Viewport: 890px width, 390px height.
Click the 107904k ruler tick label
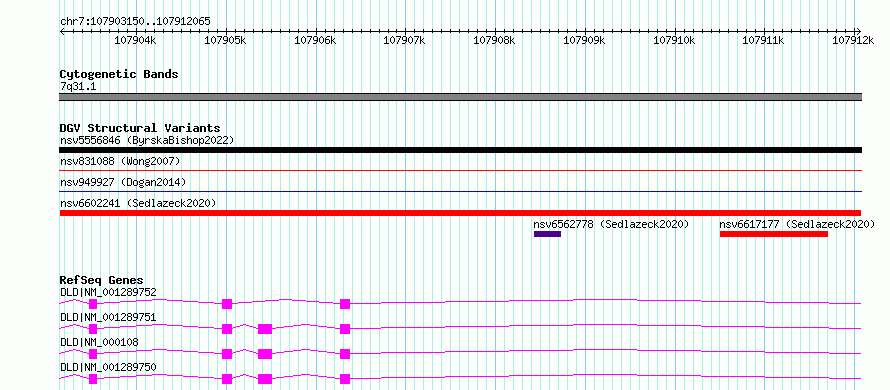(x=135, y=40)
